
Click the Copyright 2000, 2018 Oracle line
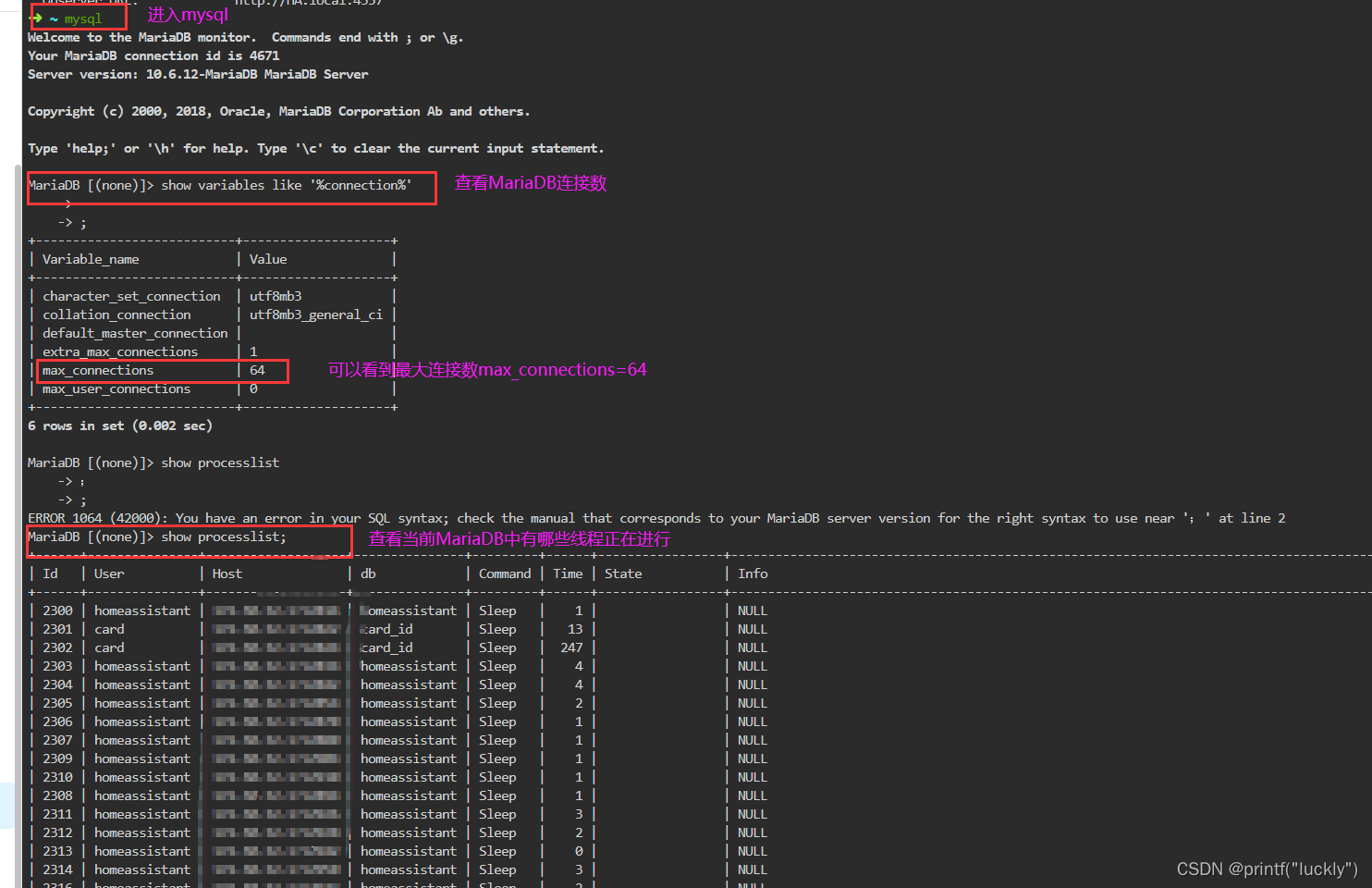click(279, 111)
